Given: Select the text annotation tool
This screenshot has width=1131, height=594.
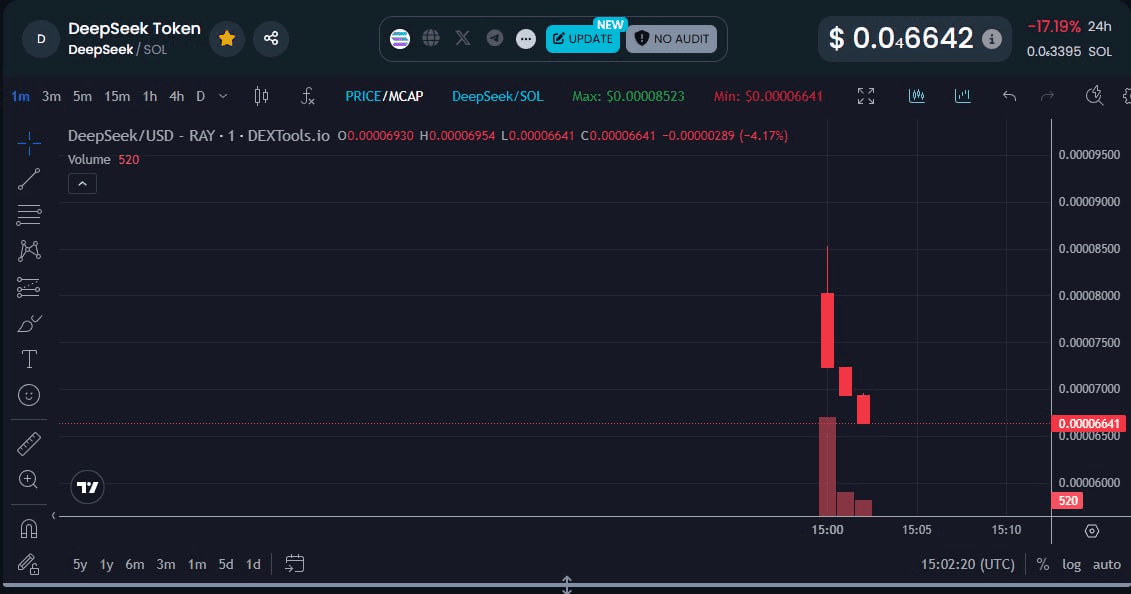Looking at the screenshot, I should (29, 359).
